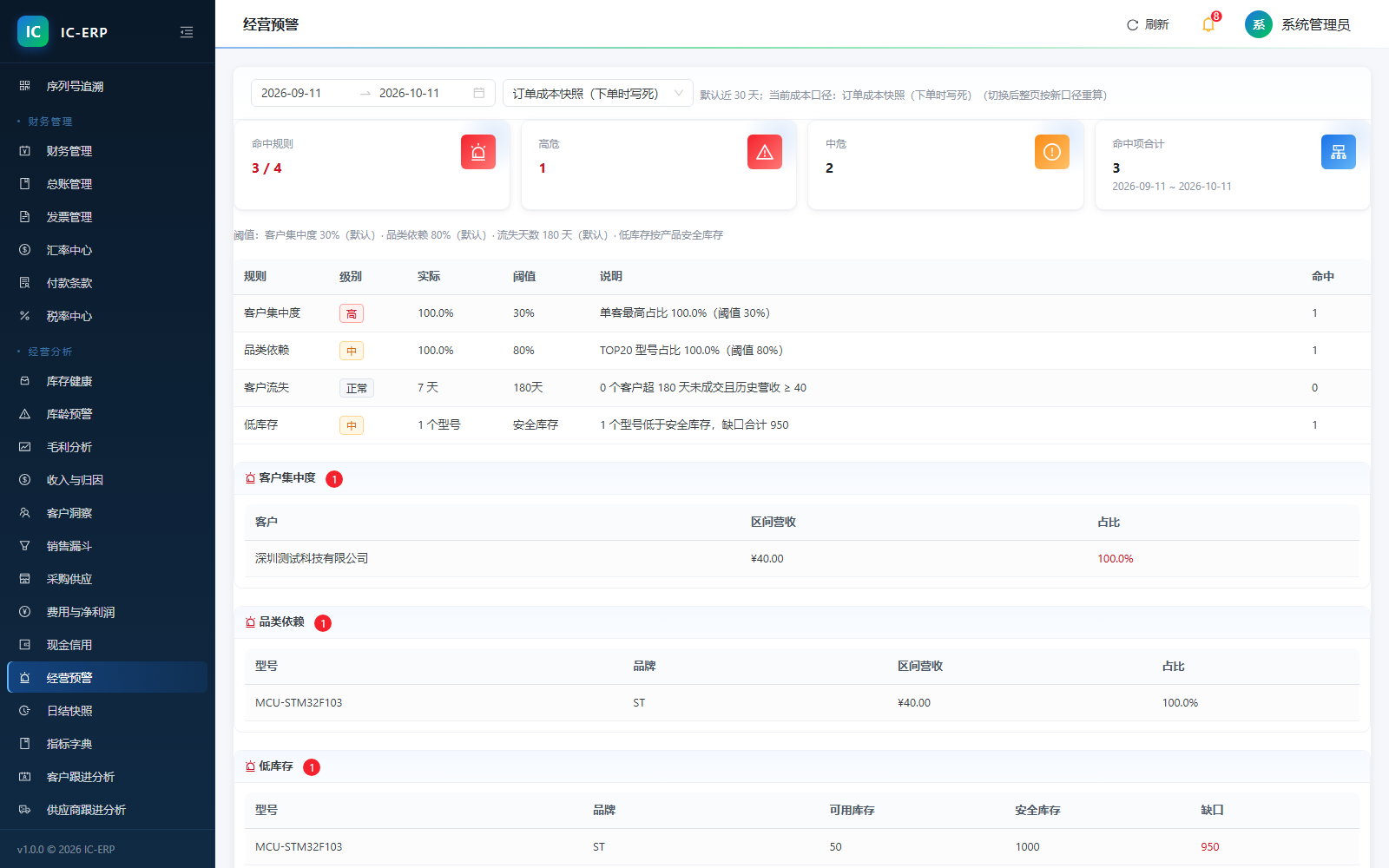Click the 中 tag in 低库存 row
The height and width of the screenshot is (868, 1389).
(x=352, y=425)
